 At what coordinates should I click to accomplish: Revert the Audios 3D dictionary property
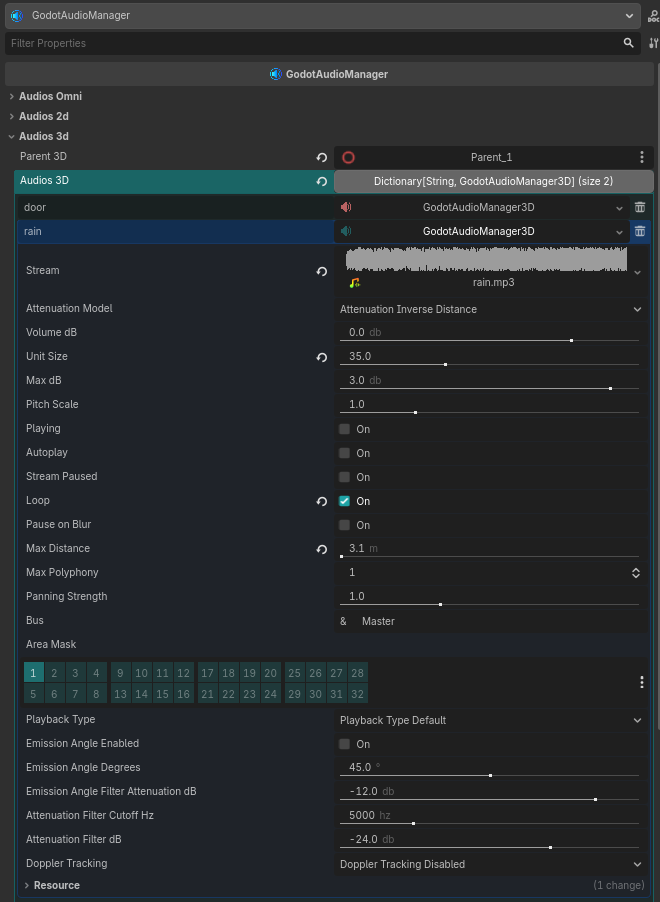pos(322,182)
